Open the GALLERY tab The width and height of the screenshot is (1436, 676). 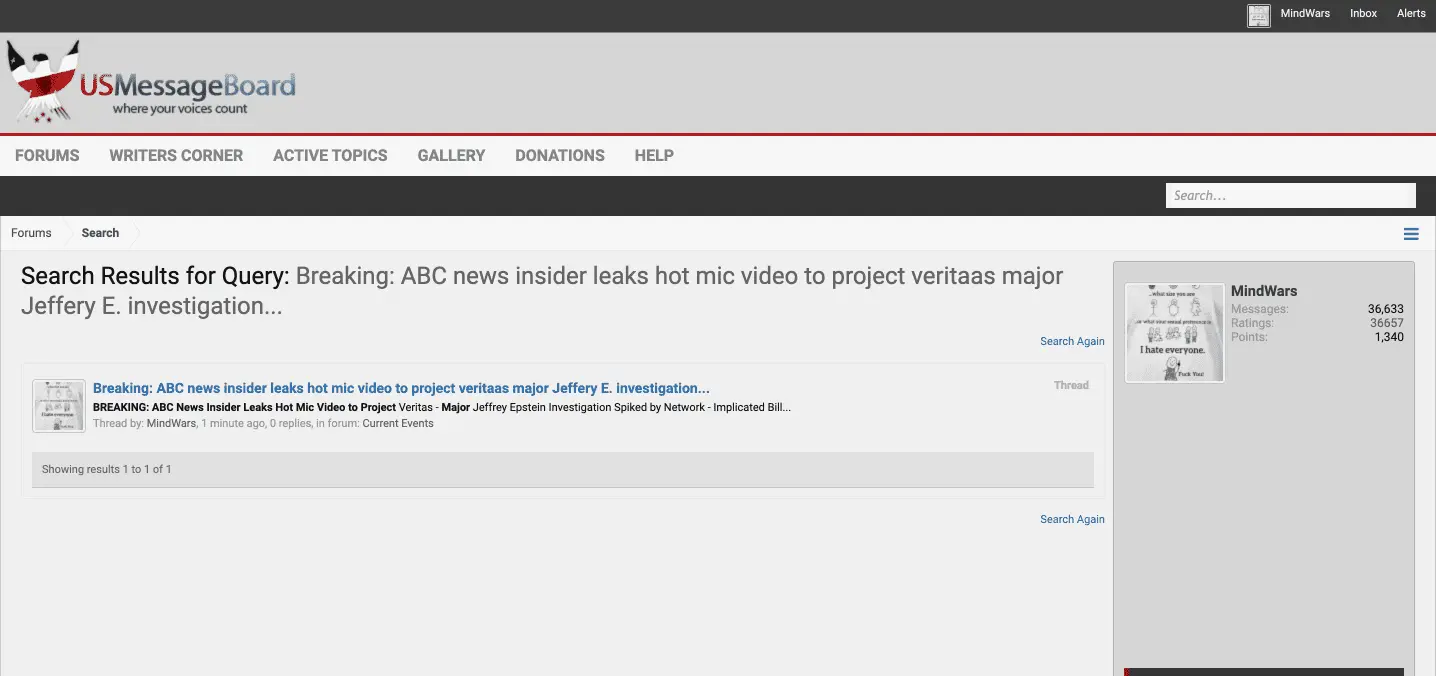point(451,155)
